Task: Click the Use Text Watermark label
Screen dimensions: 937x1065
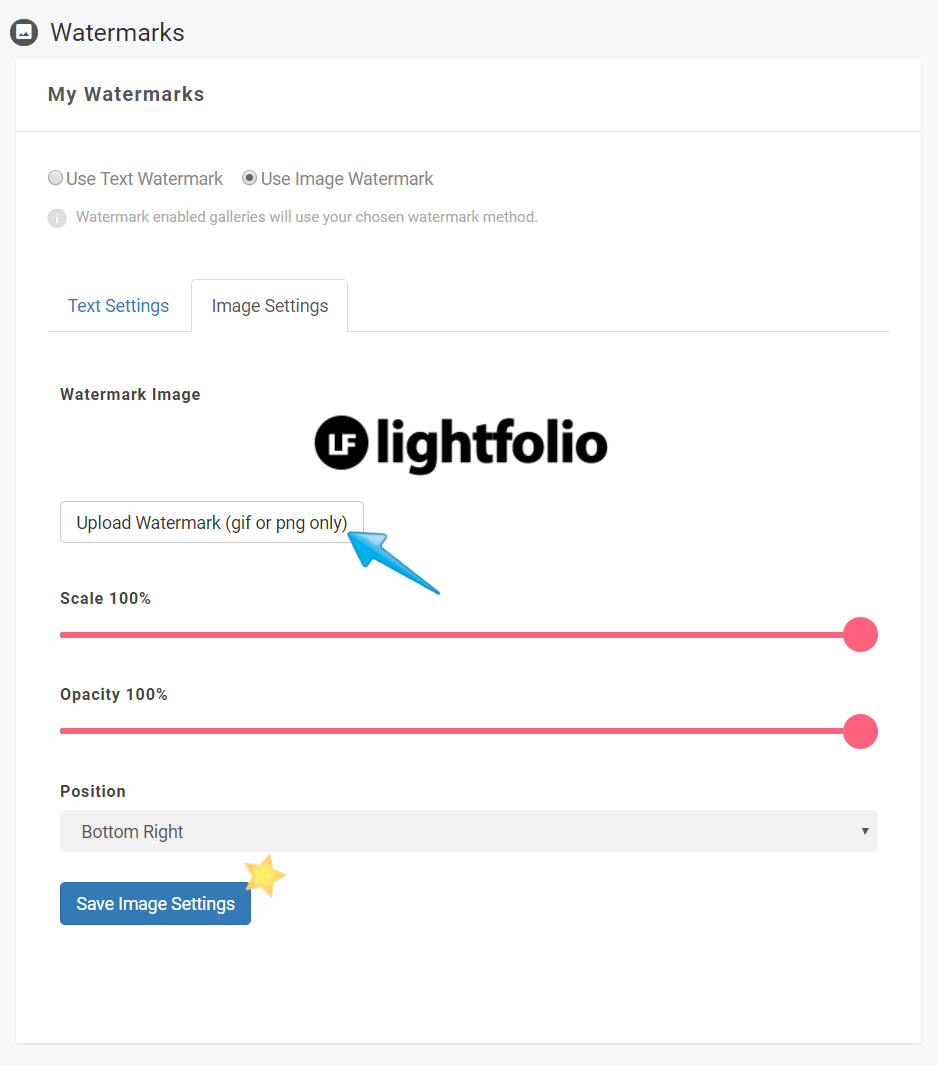Action: pyautogui.click(x=144, y=179)
